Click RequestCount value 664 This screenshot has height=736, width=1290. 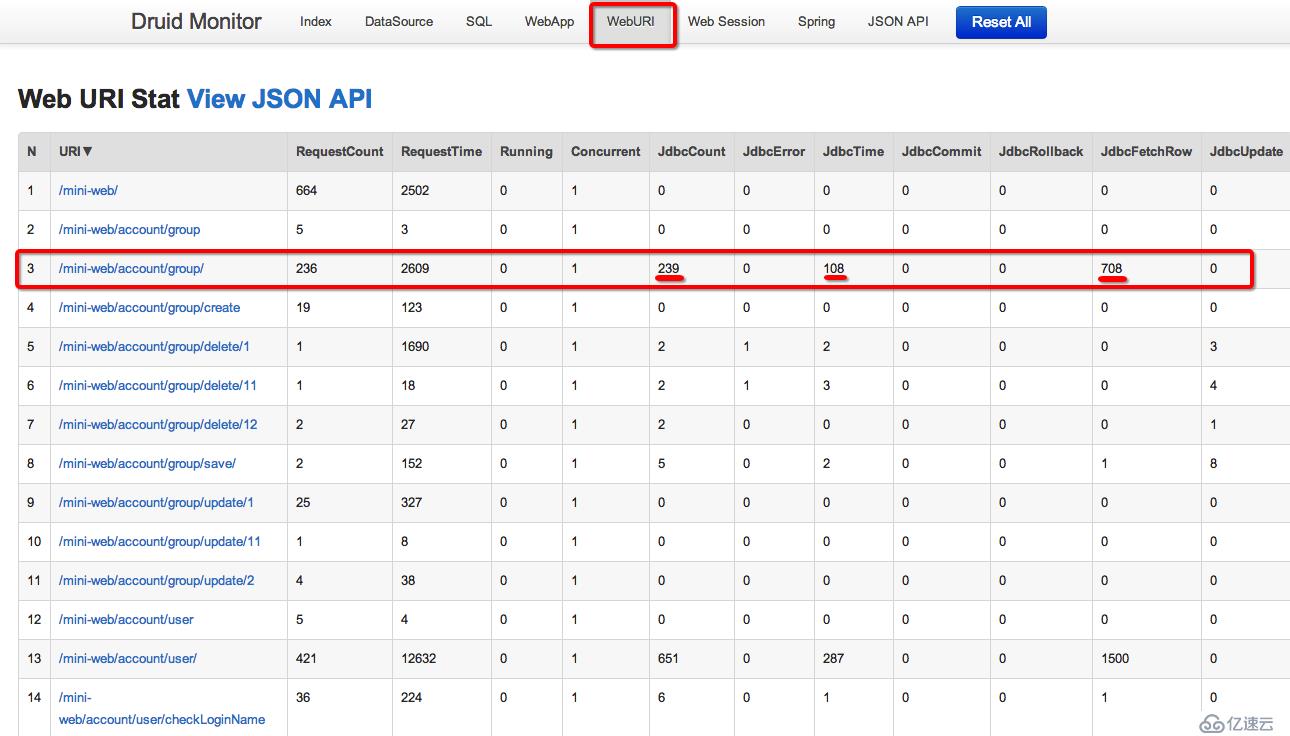306,190
